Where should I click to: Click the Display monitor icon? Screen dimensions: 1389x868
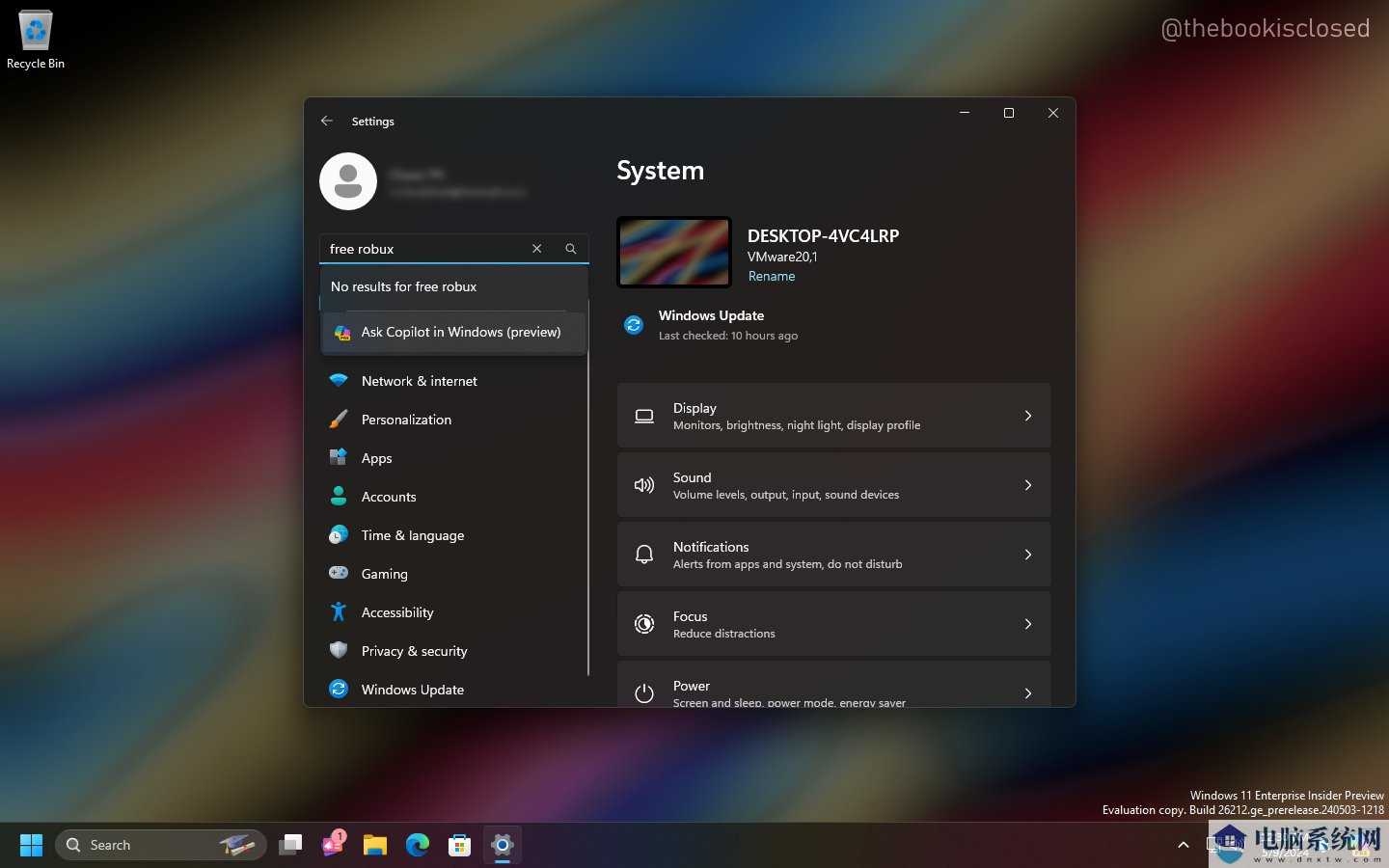644,416
